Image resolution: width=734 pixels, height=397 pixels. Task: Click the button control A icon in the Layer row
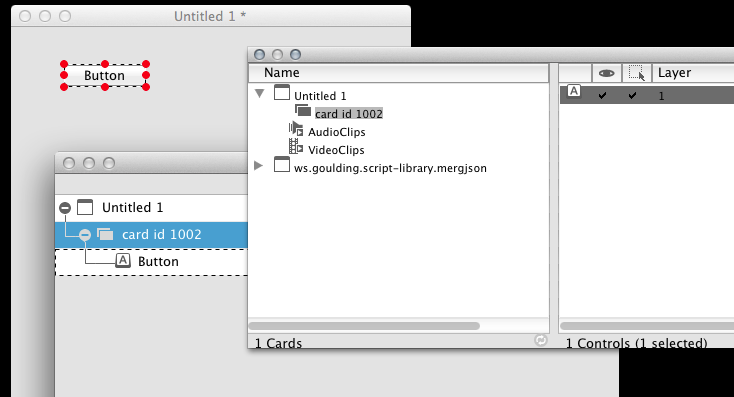coord(574,91)
